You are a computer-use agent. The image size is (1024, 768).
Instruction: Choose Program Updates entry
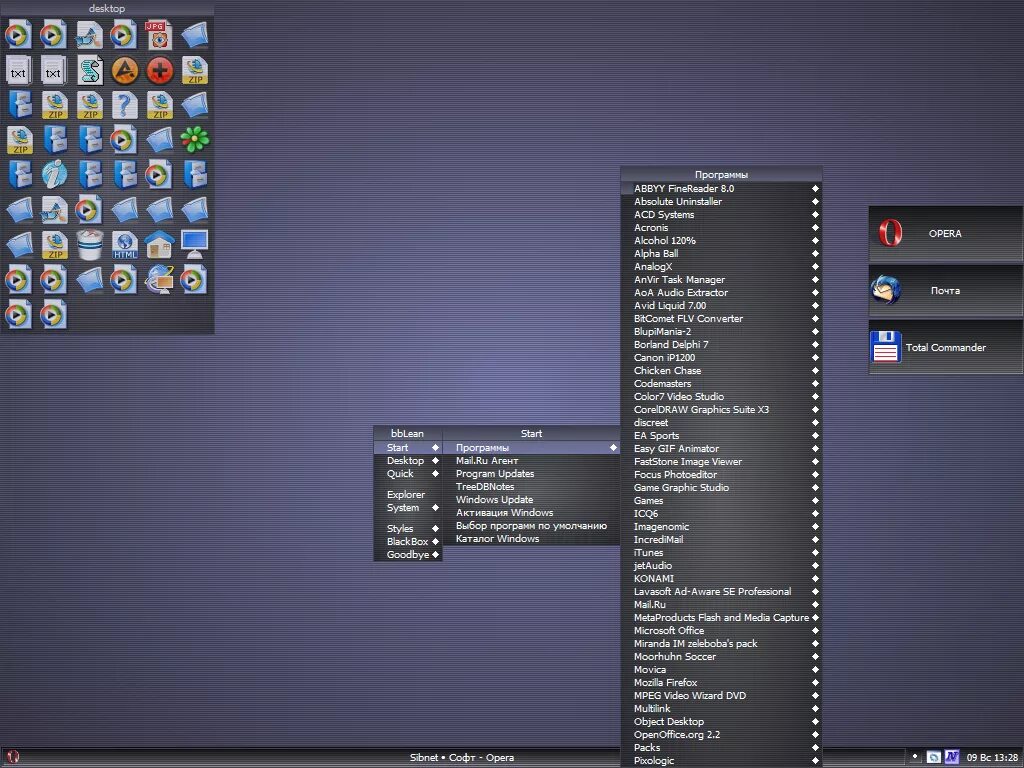[531, 473]
